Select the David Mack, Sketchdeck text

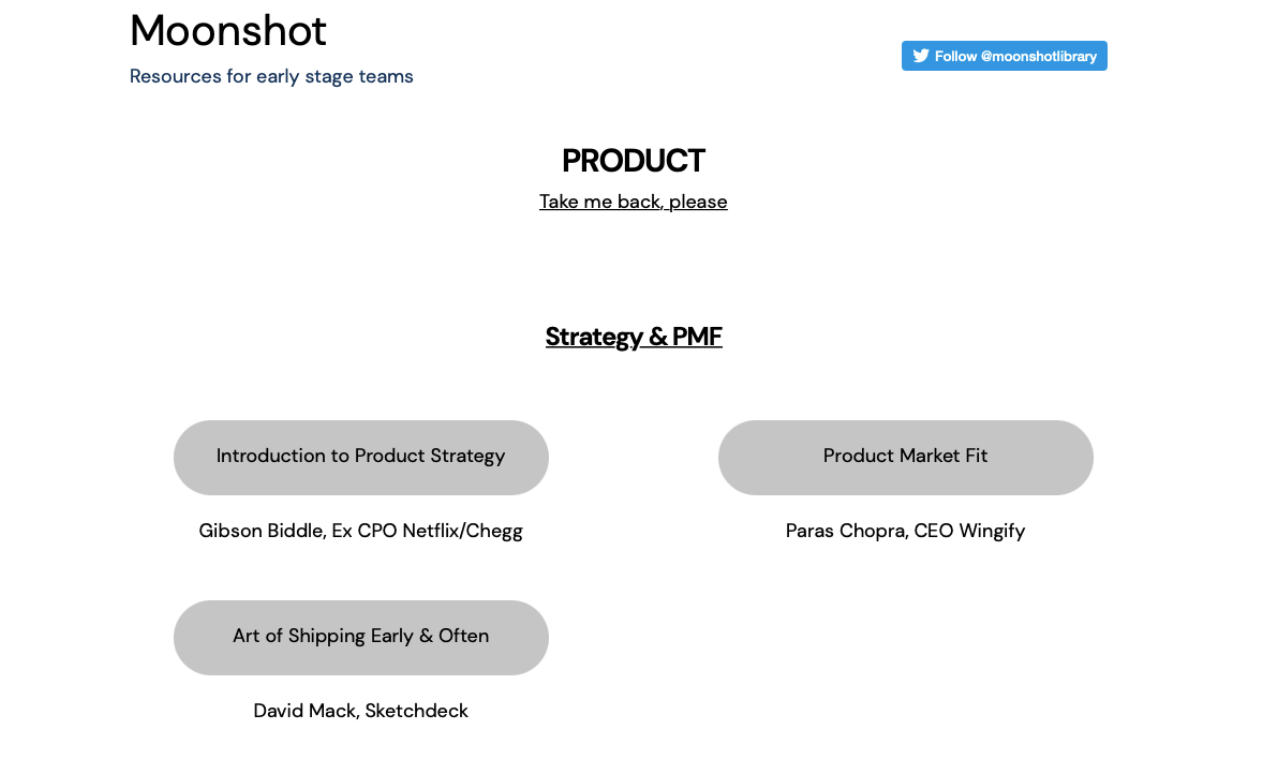(x=360, y=710)
